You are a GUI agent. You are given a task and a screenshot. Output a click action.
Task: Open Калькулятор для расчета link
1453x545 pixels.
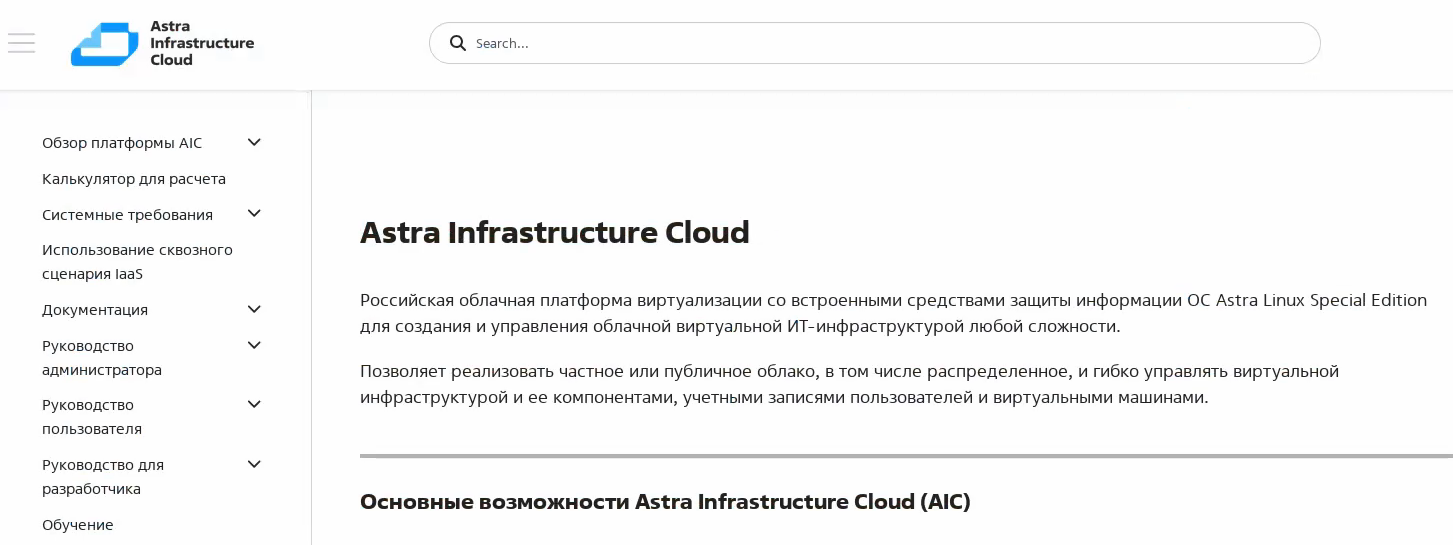click(x=134, y=179)
